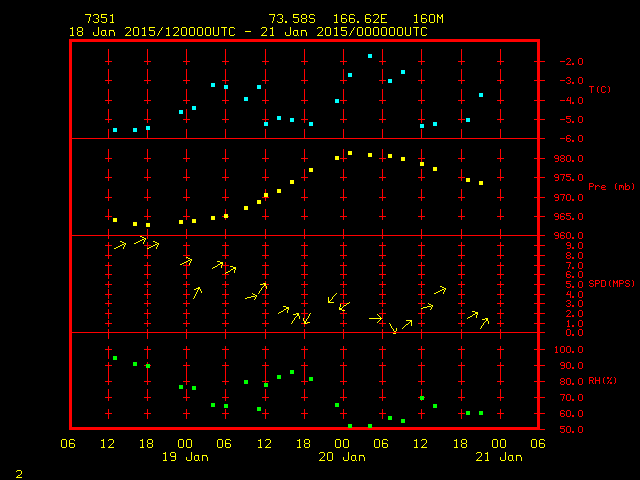
Task: Click the SPD(MPS) wind speed label
Action: 611,284
